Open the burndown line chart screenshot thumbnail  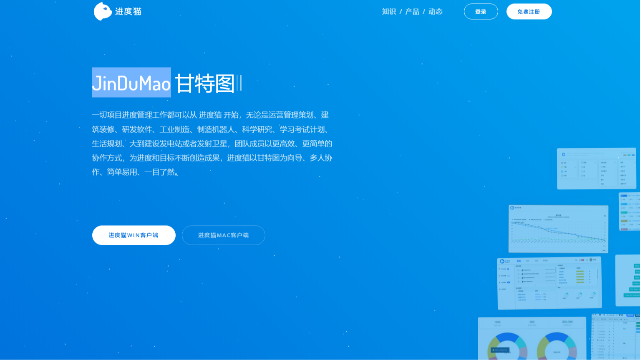tap(558, 229)
